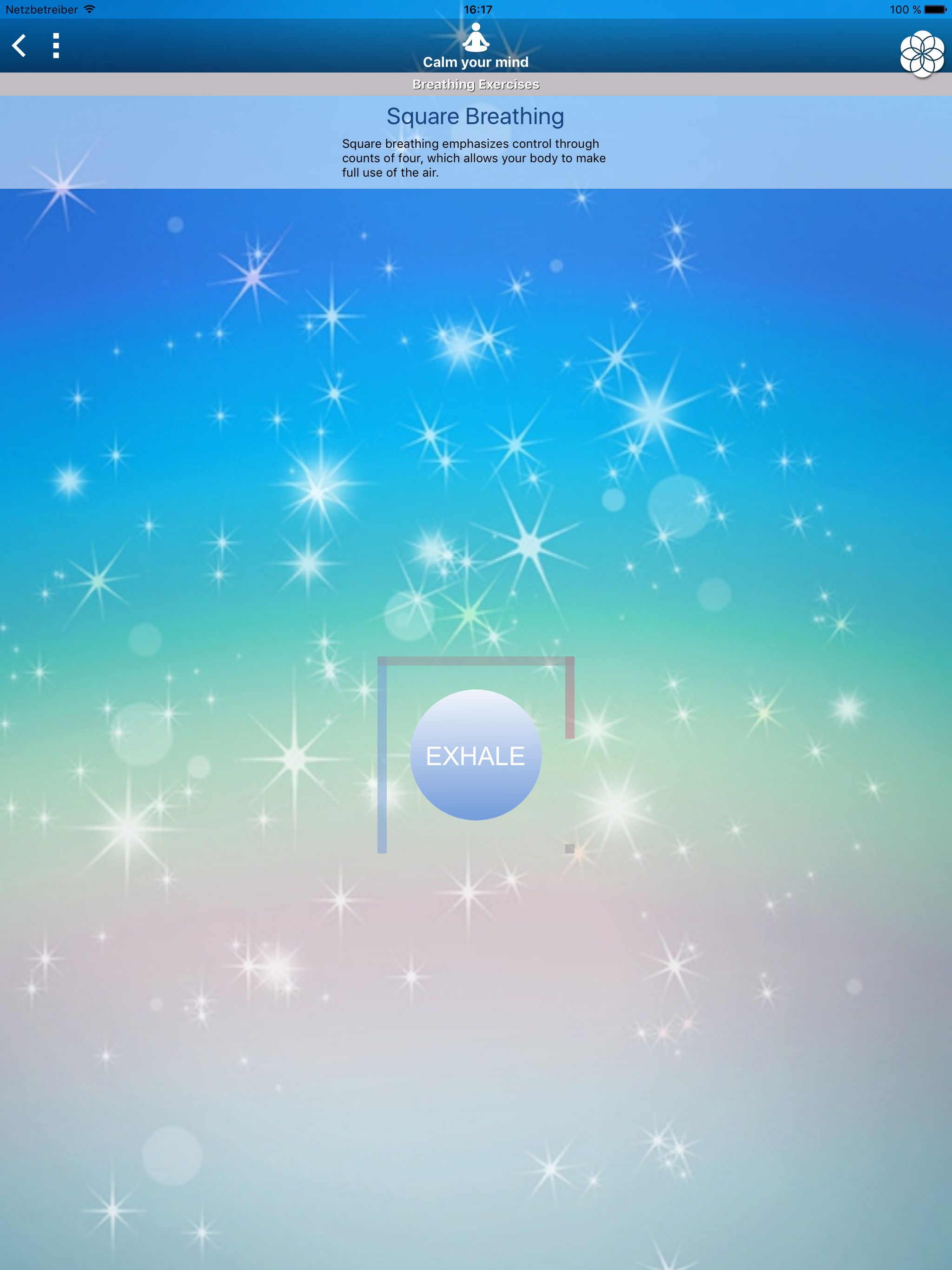Image resolution: width=952 pixels, height=1270 pixels.
Task: Tap the Netzbetreiber carrier label
Action: [x=42, y=9]
